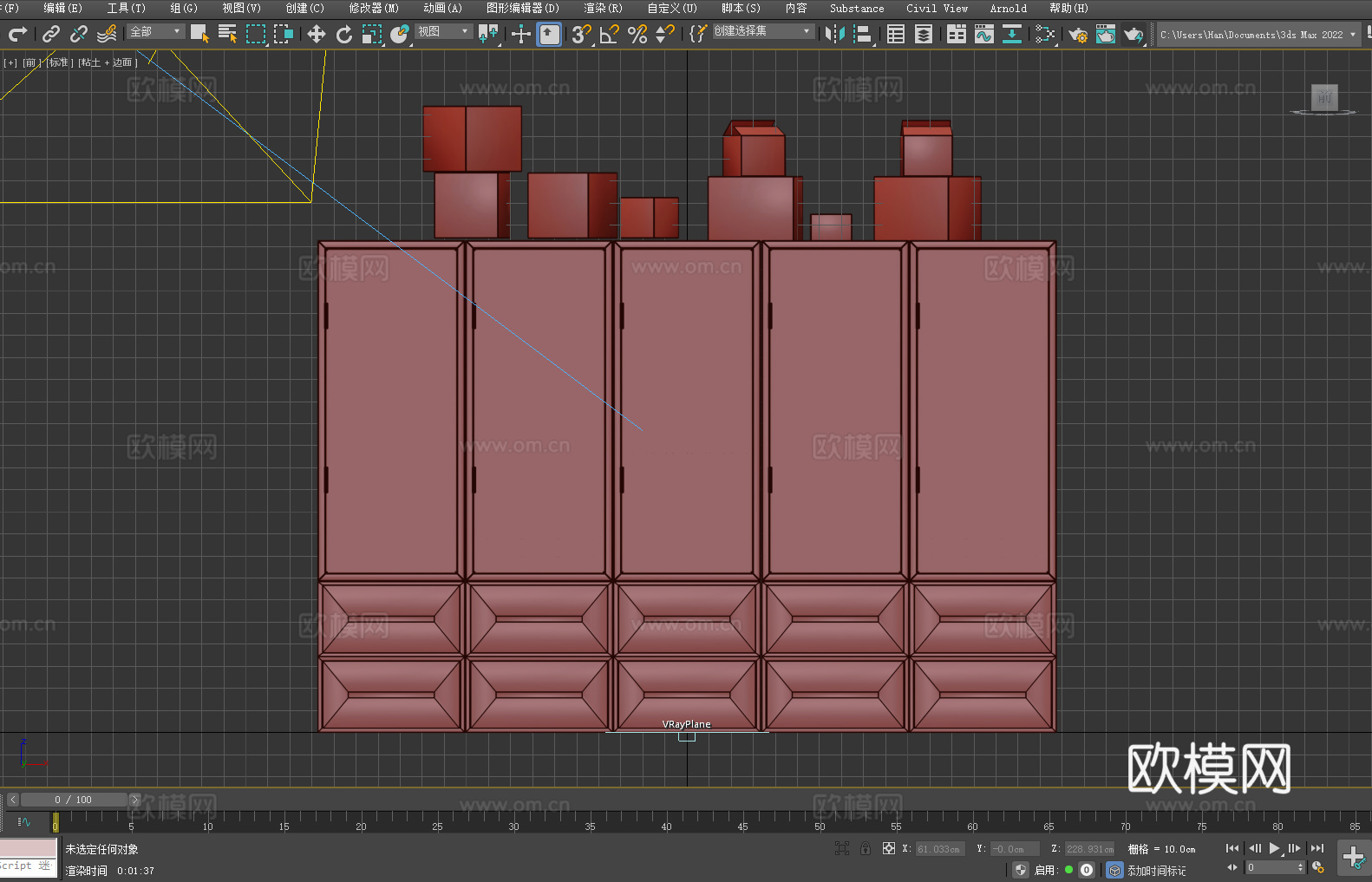Toggle the Scene Explorer icon

click(x=896, y=34)
